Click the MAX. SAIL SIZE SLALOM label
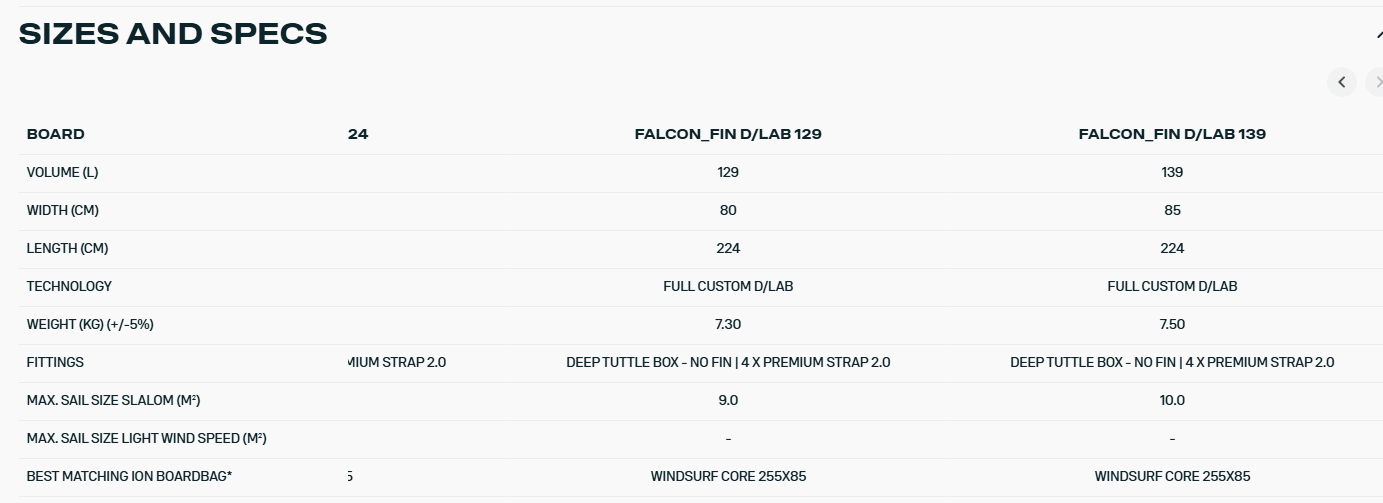The width and height of the screenshot is (1383, 503). point(113,400)
